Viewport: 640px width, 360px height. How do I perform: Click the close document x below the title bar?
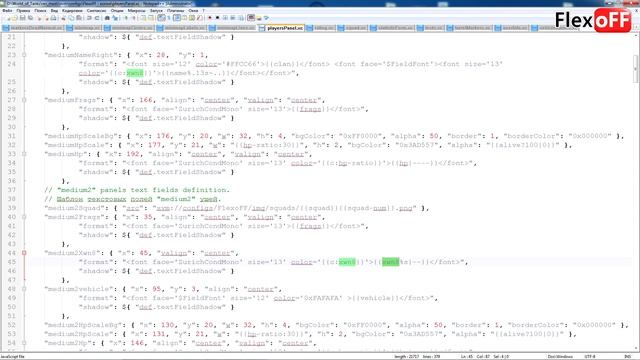pyautogui.click(x=636, y=11)
